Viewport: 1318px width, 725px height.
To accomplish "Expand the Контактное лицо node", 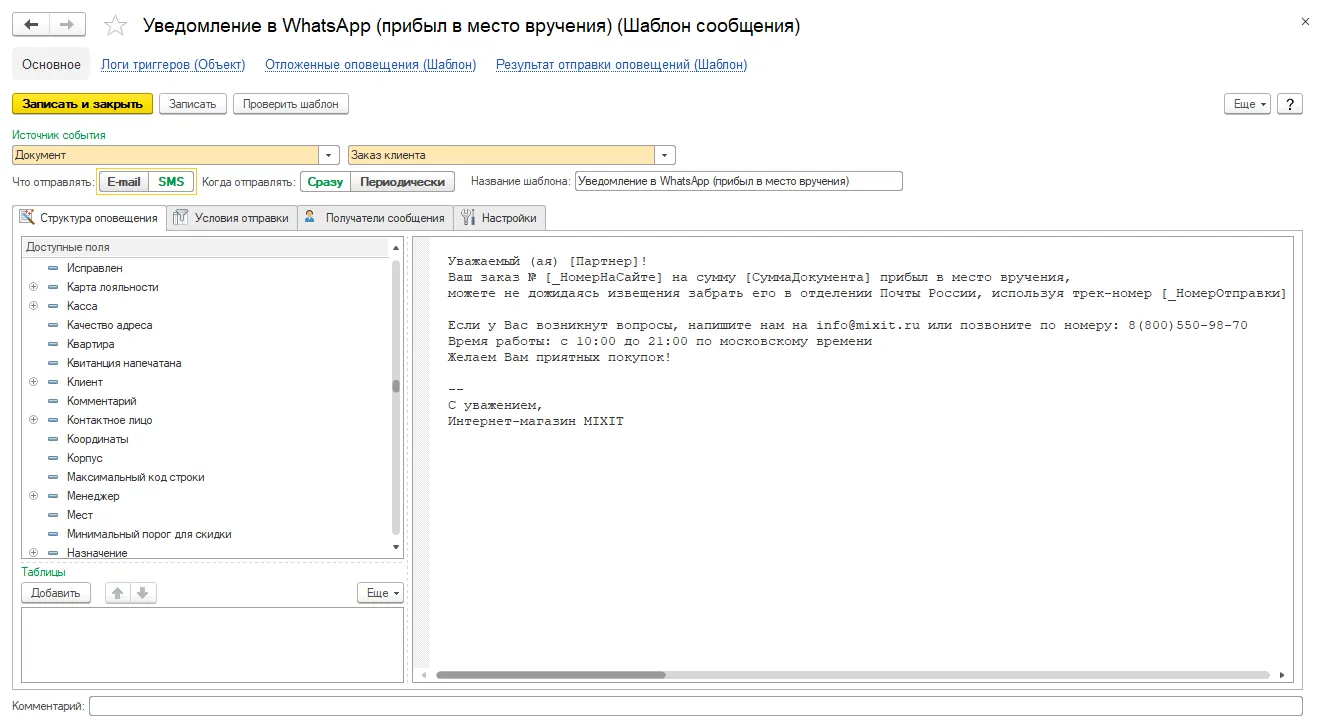I will [33, 420].
